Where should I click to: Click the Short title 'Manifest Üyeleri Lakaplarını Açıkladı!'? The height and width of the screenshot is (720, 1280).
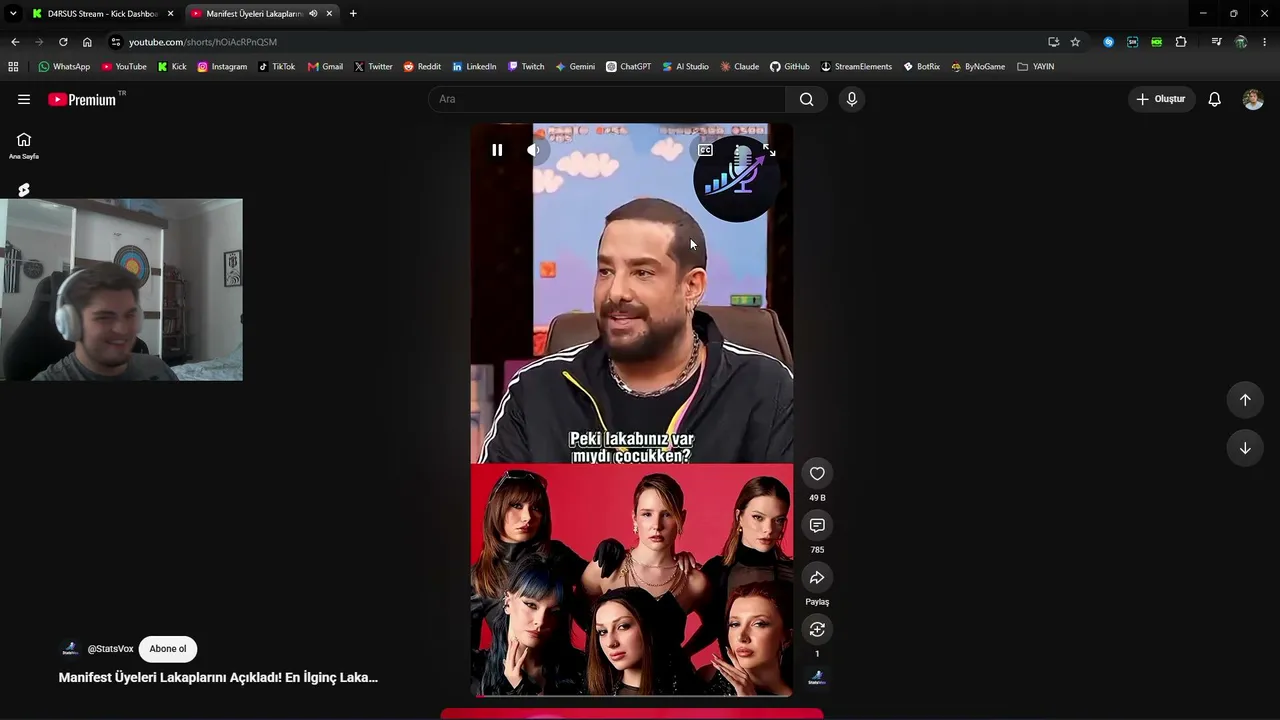[218, 677]
